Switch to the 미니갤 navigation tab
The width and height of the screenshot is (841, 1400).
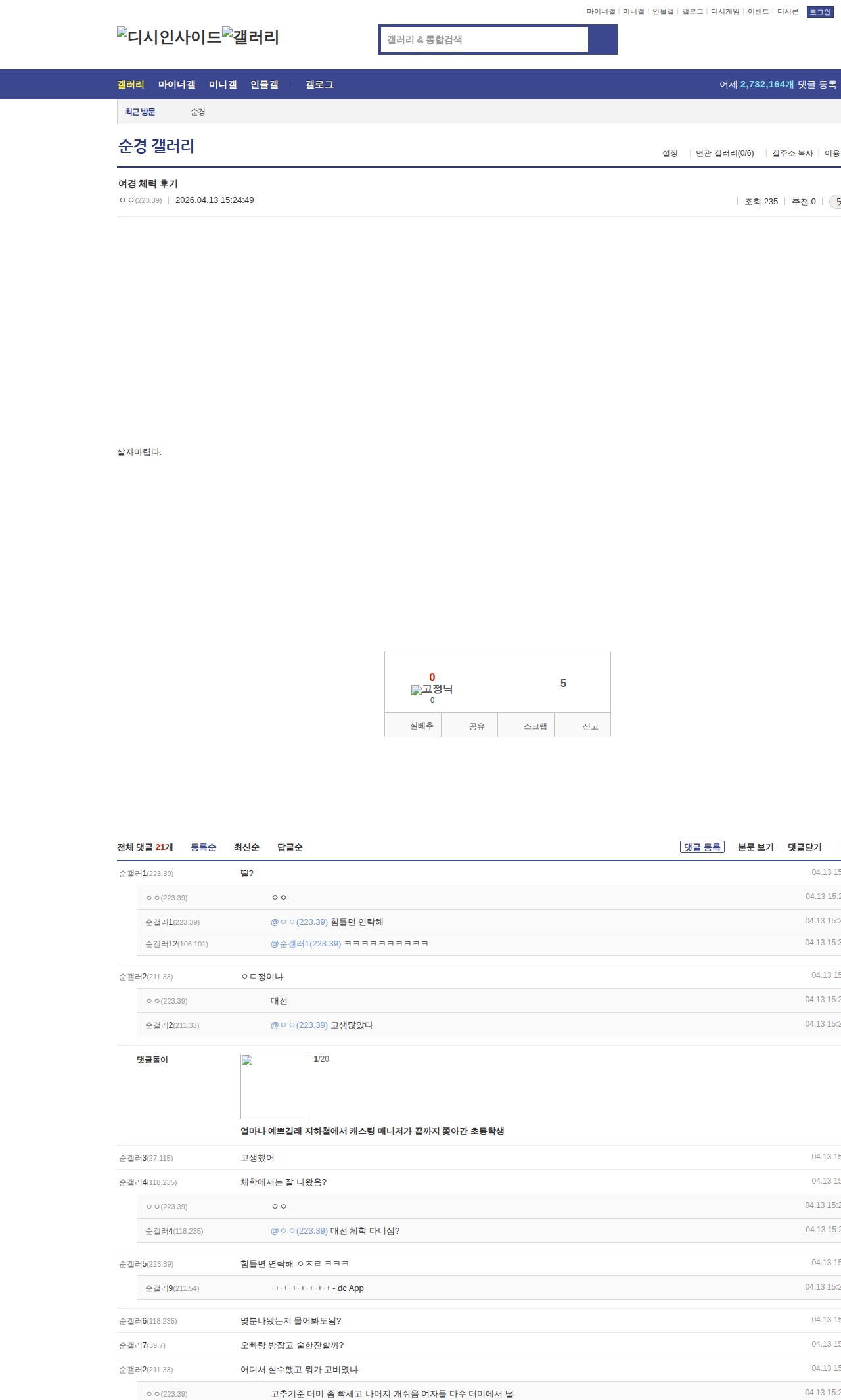(x=222, y=85)
